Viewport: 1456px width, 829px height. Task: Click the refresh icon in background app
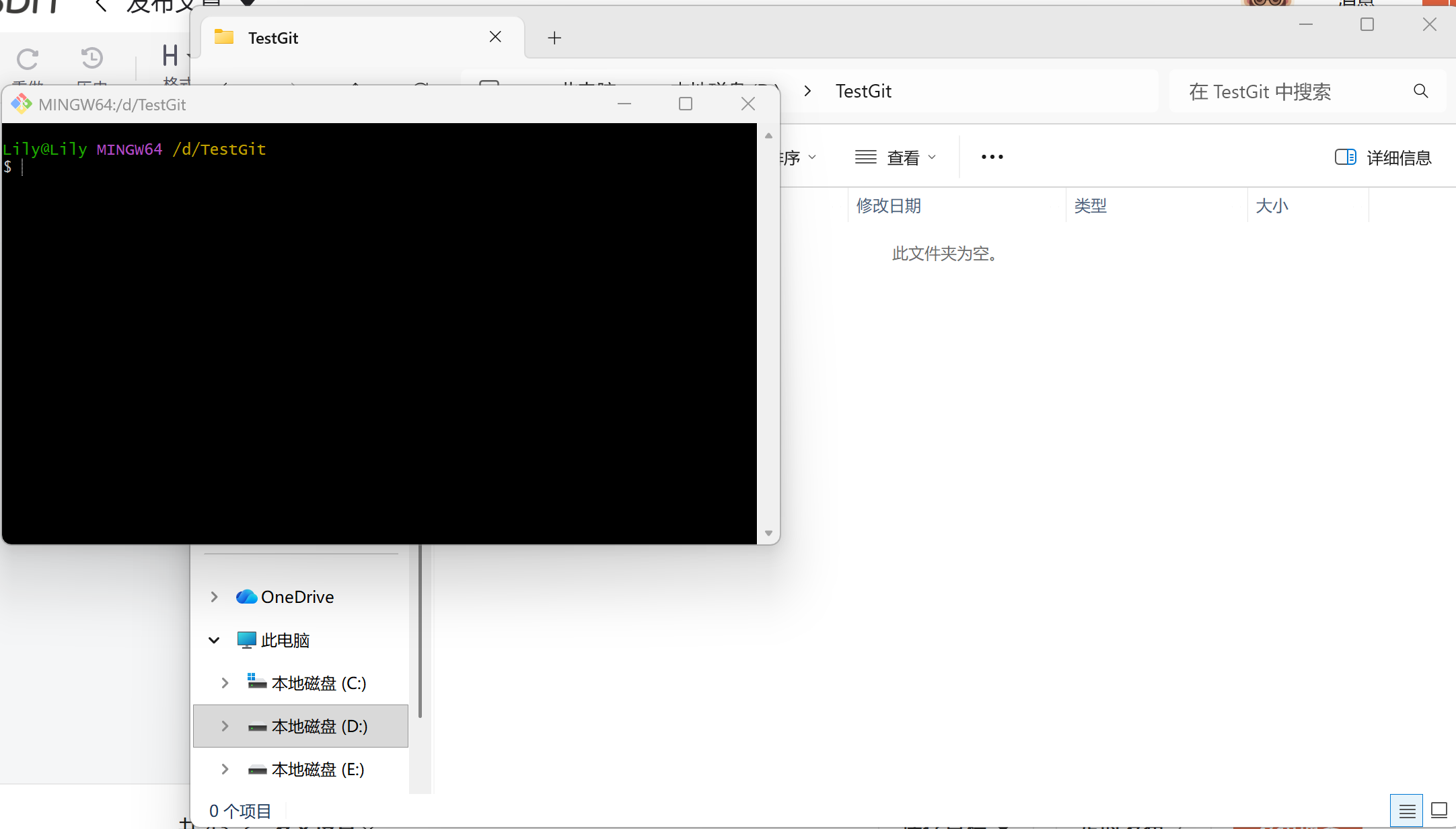(28, 59)
